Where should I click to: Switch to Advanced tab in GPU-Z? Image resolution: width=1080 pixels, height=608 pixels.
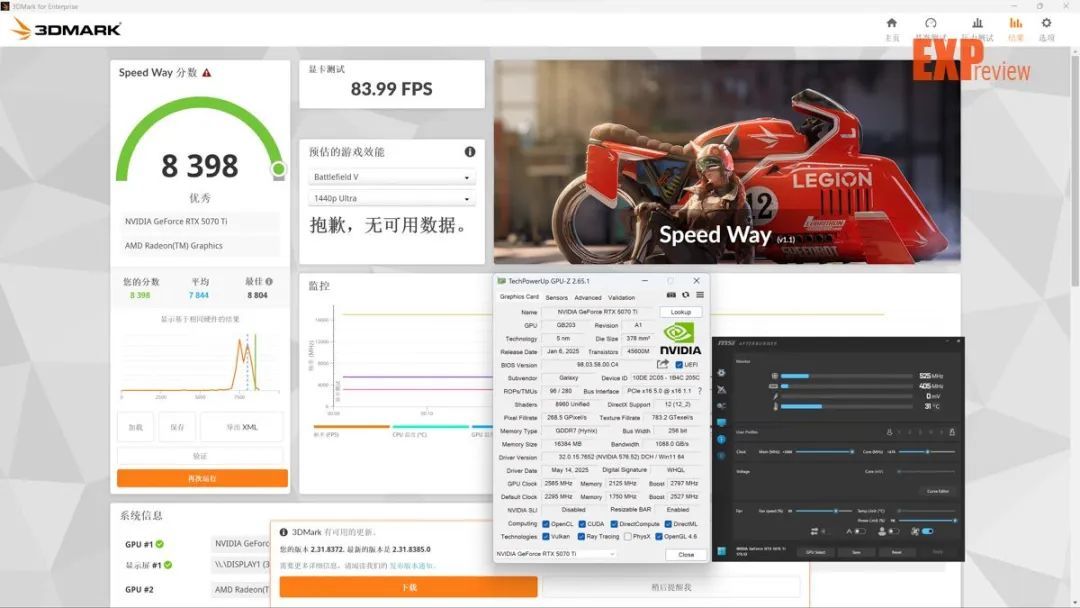(588, 297)
